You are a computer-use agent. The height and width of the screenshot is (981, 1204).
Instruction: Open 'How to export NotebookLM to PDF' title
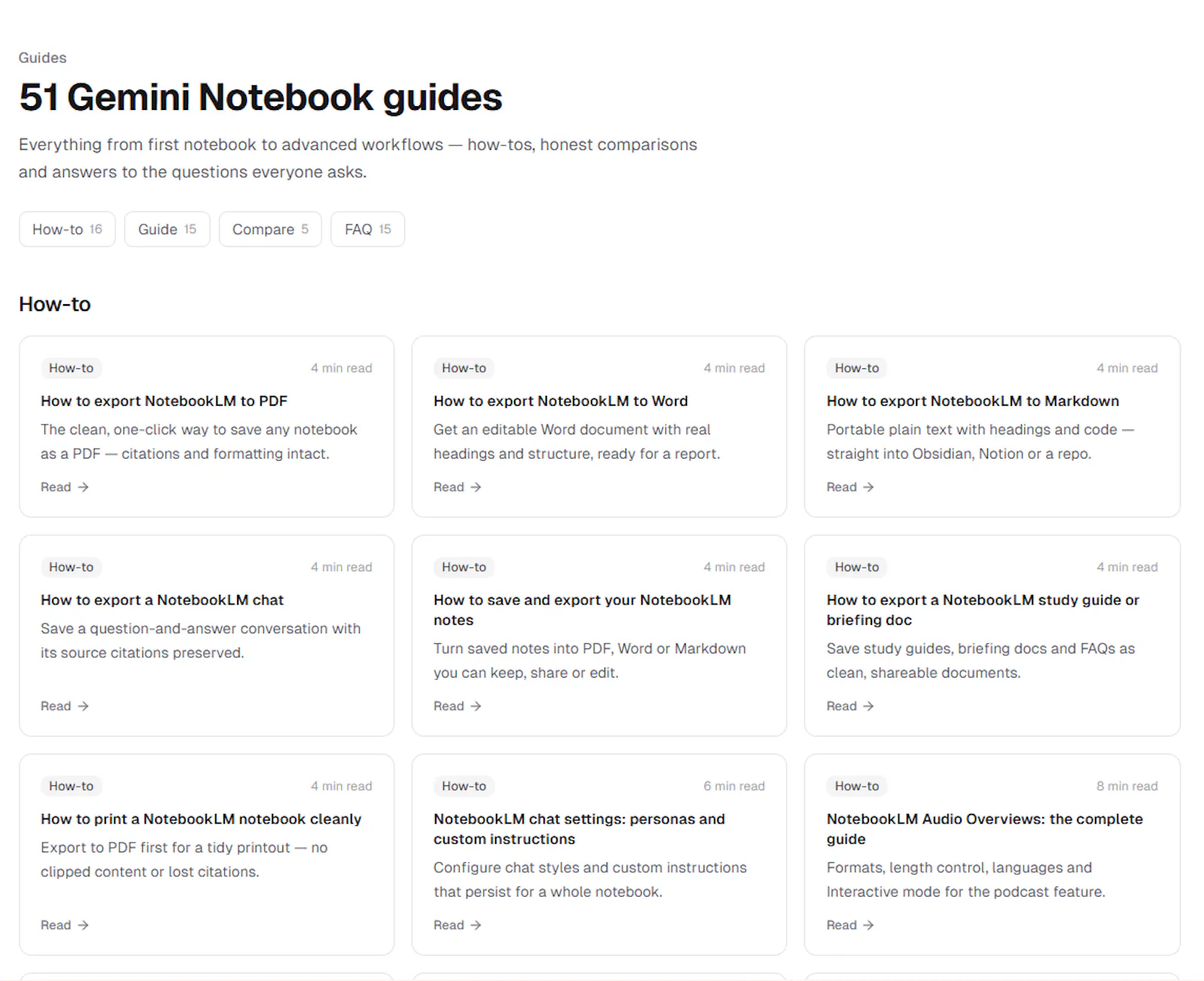coord(164,401)
